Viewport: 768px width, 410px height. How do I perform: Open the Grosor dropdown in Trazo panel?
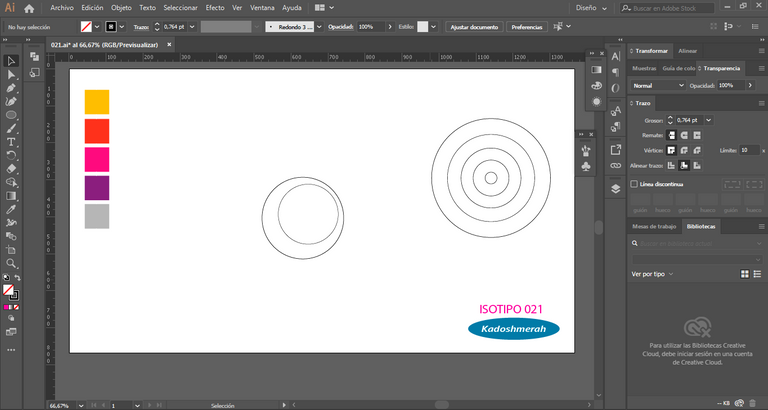(708, 120)
